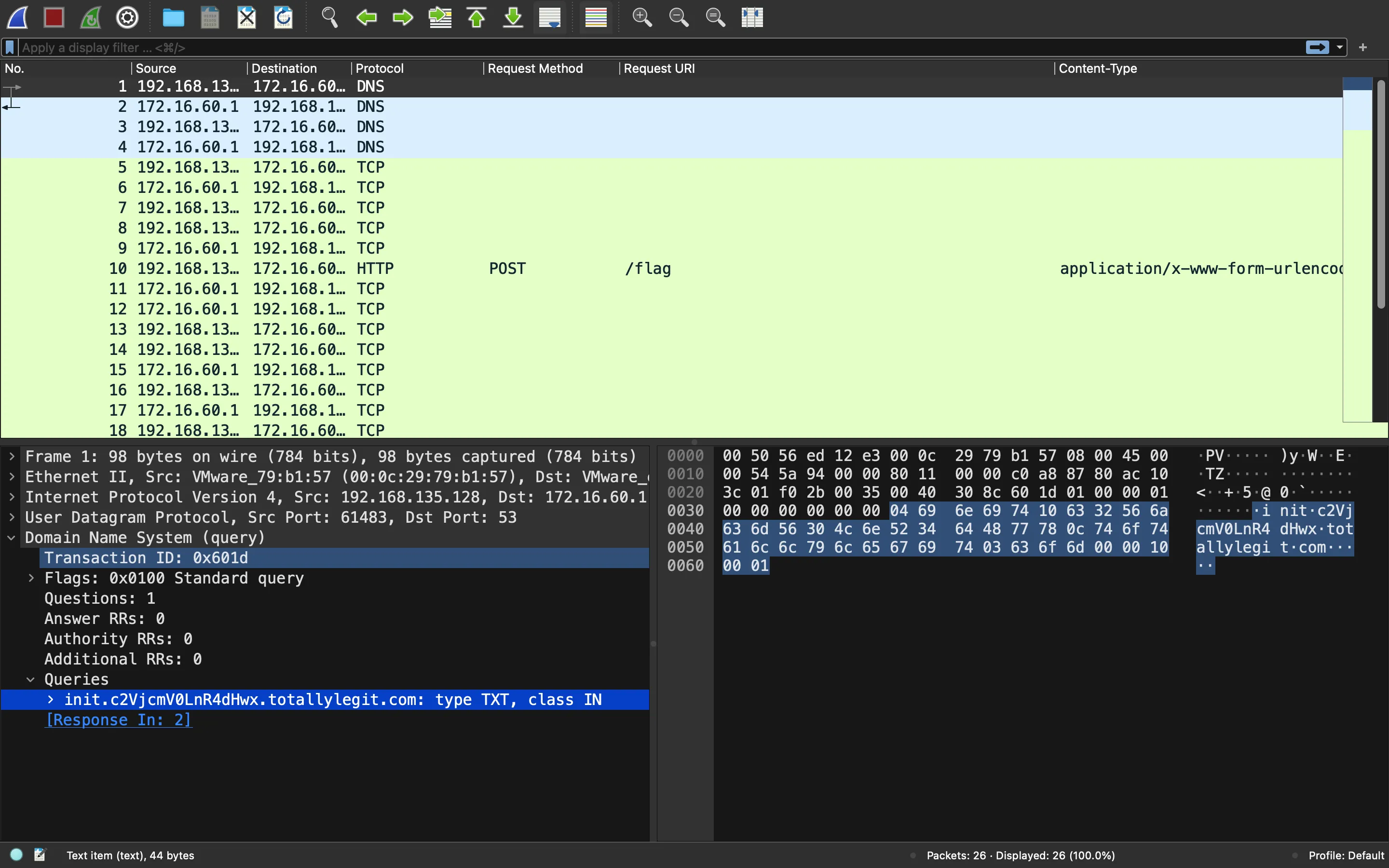Jump to last packet icon
This screenshot has height=868, width=1389.
point(513,17)
